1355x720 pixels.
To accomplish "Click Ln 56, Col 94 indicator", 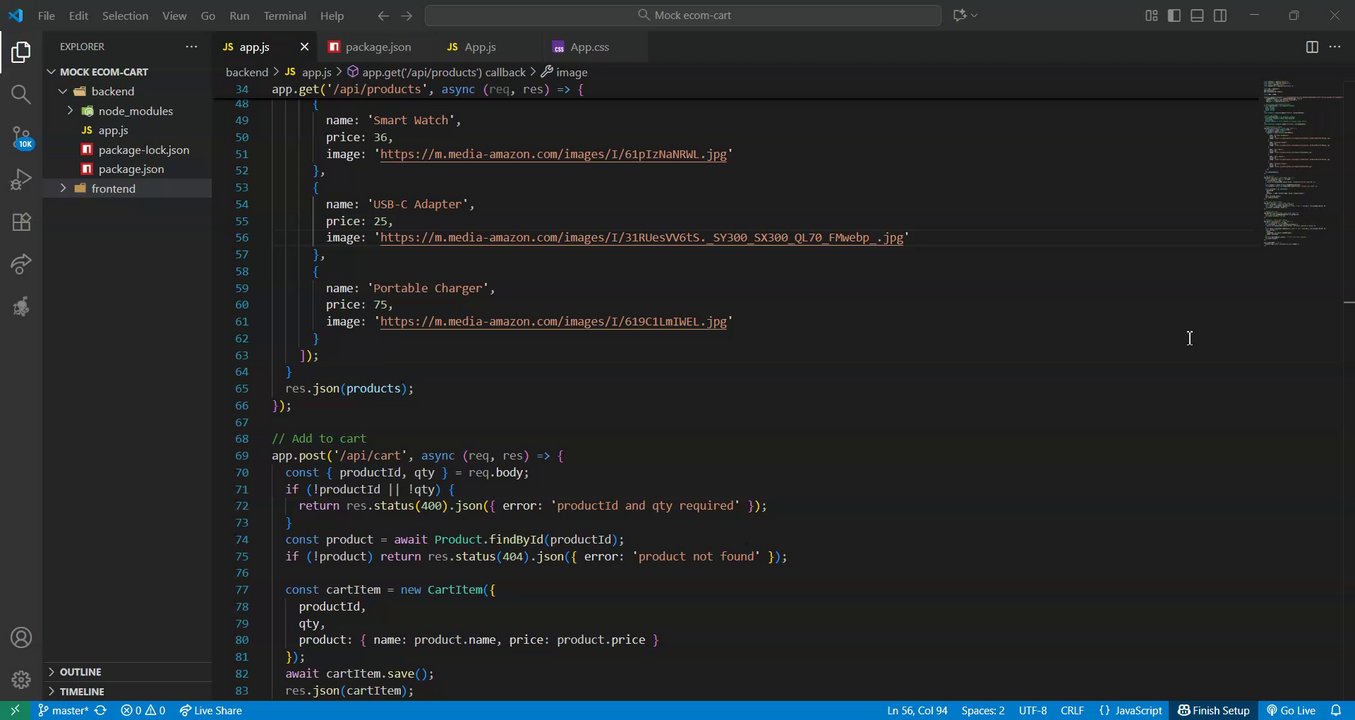I will point(917,711).
